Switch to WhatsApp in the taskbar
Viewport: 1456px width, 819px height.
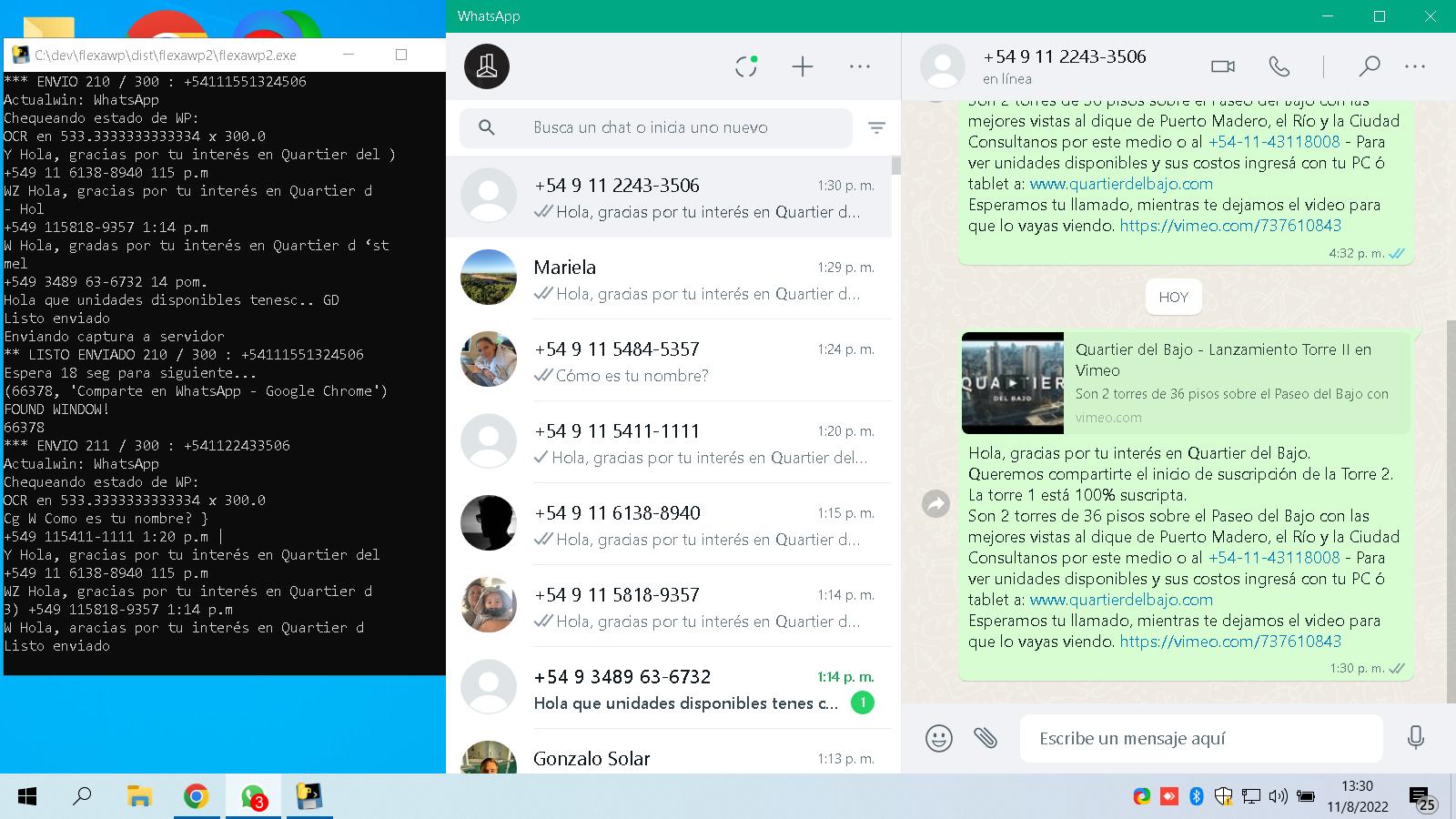[253, 797]
